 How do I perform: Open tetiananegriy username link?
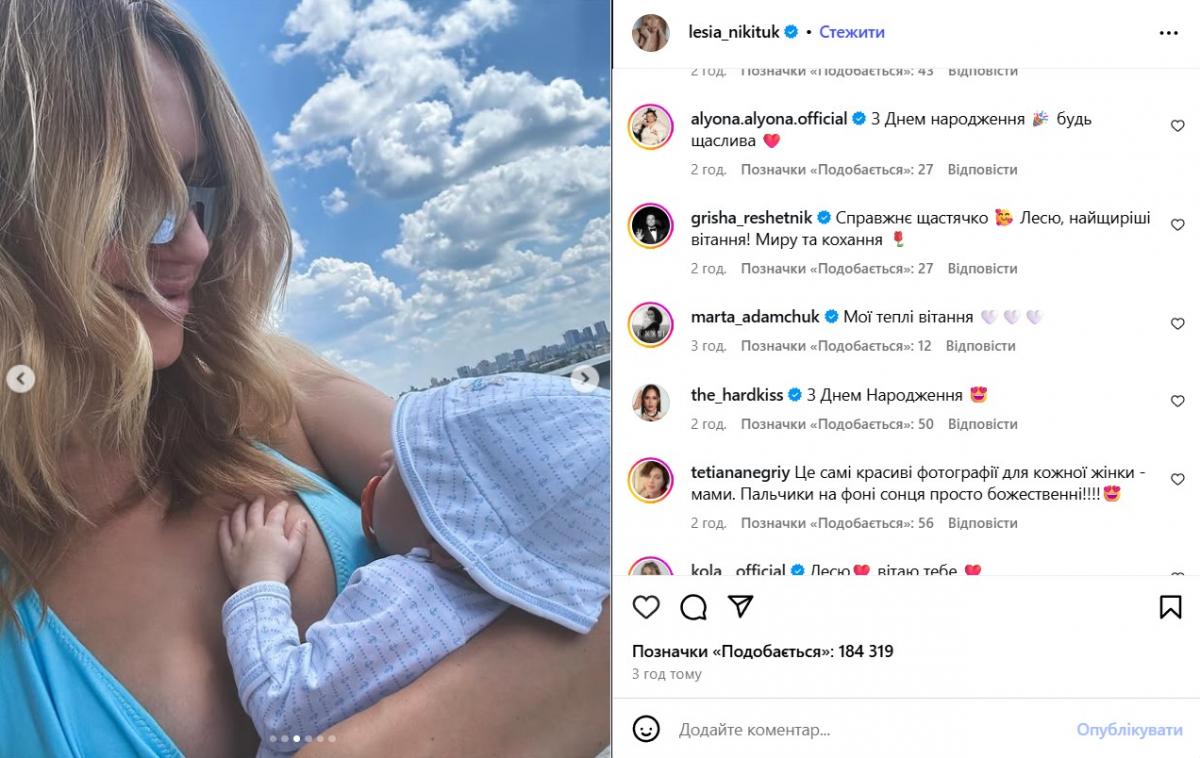click(740, 472)
